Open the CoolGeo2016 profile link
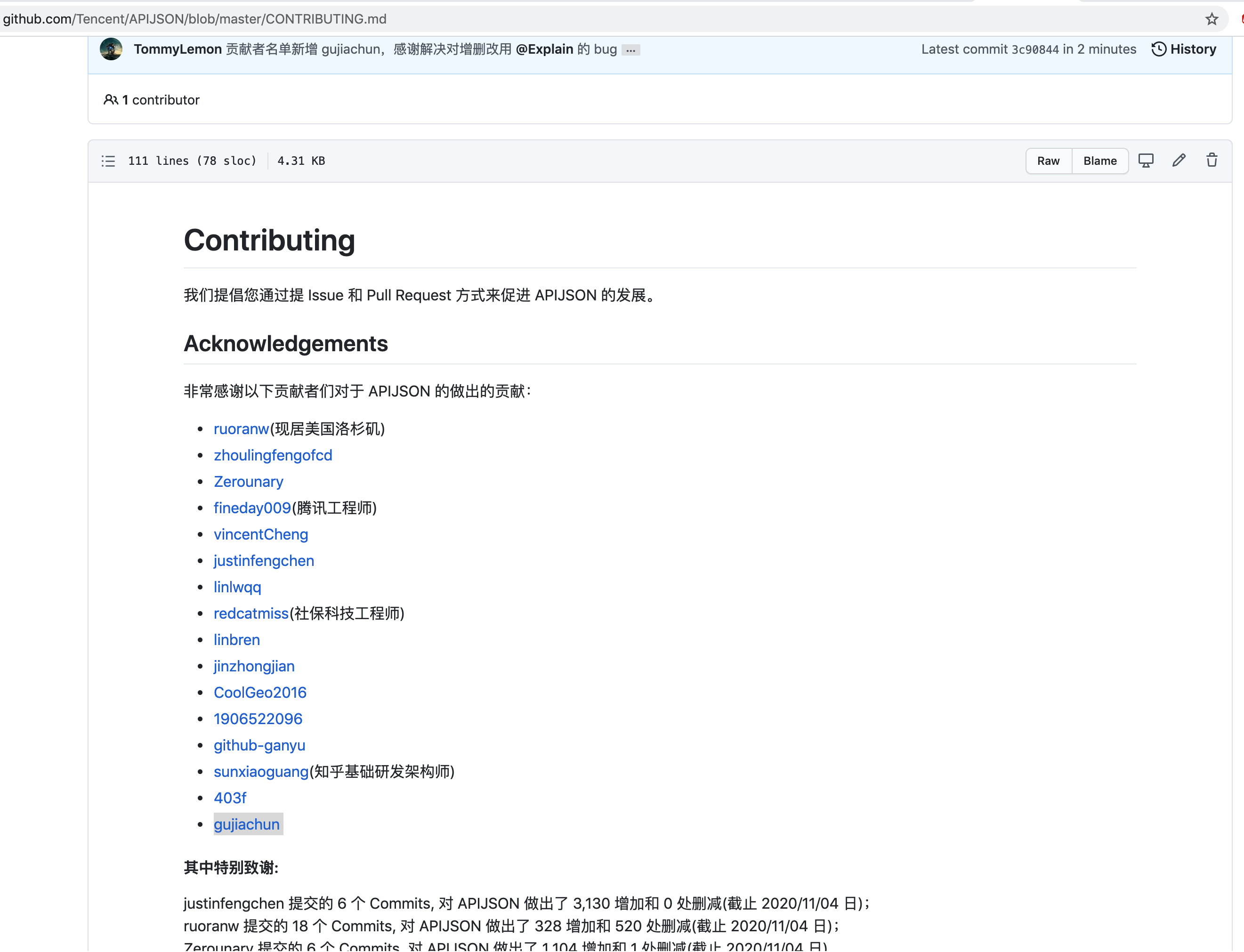Screen dimensions: 1244x952 click(259, 693)
